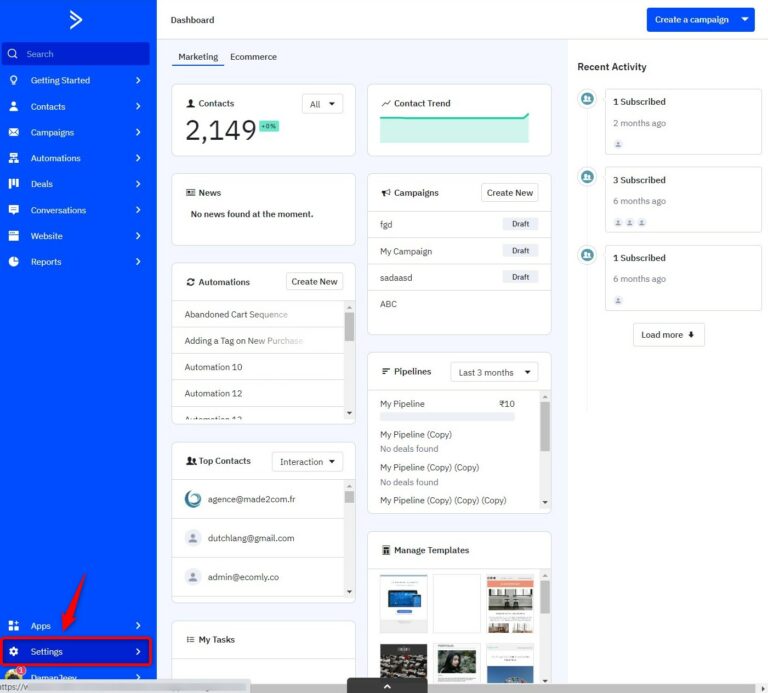Click the Website browser icon
Image resolution: width=768 pixels, height=693 pixels.
click(14, 236)
